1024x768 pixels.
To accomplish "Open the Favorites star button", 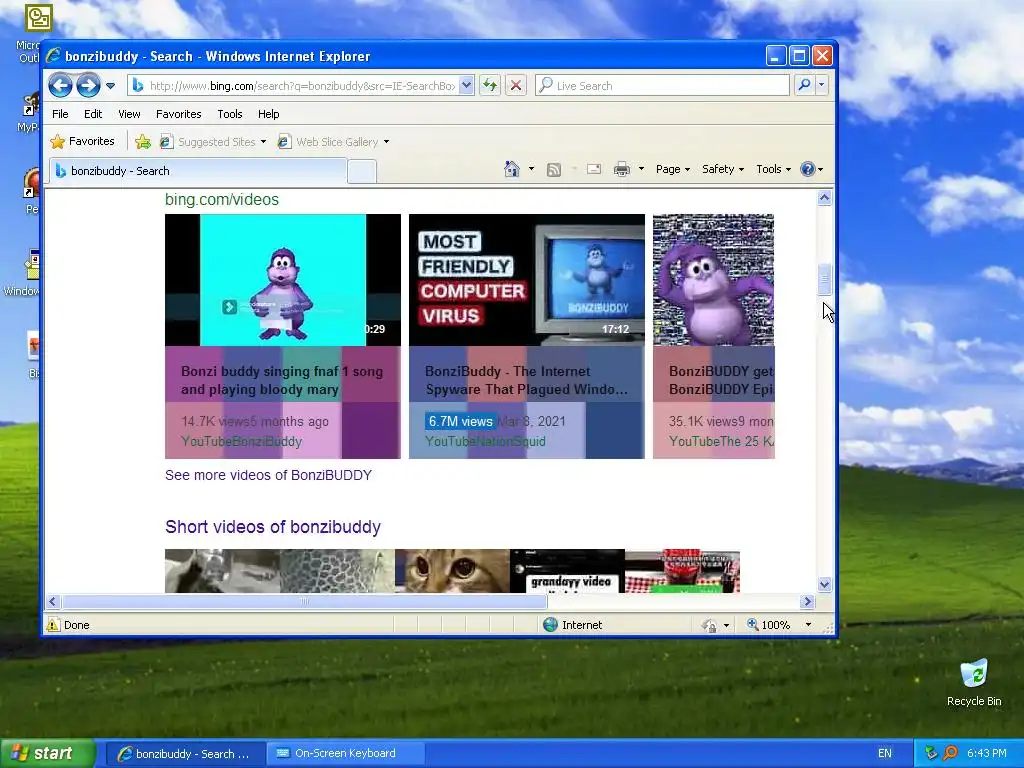I will tap(83, 141).
